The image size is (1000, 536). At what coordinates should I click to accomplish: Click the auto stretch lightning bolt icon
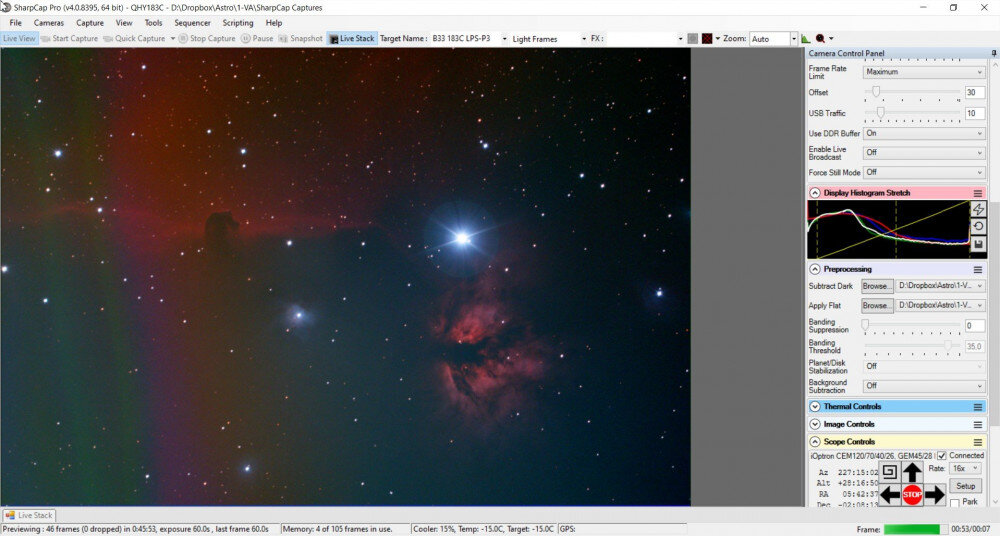pos(978,209)
